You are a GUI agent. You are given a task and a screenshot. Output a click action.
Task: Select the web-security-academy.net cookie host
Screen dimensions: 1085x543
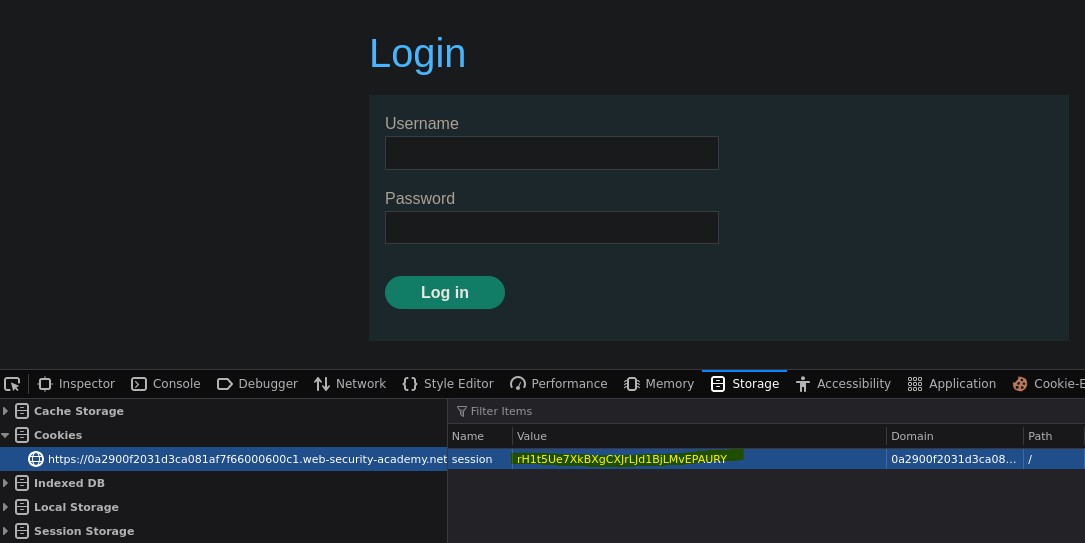[x=247, y=459]
